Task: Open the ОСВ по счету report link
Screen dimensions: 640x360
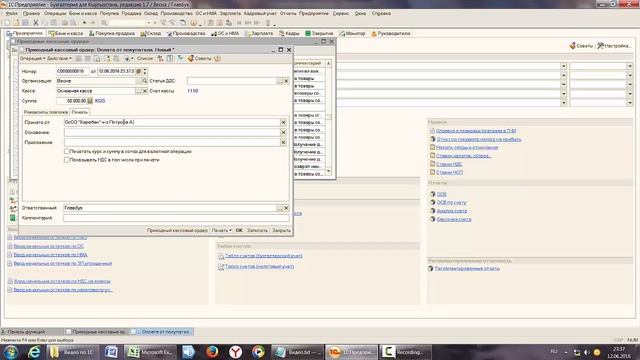Action: 451,202
